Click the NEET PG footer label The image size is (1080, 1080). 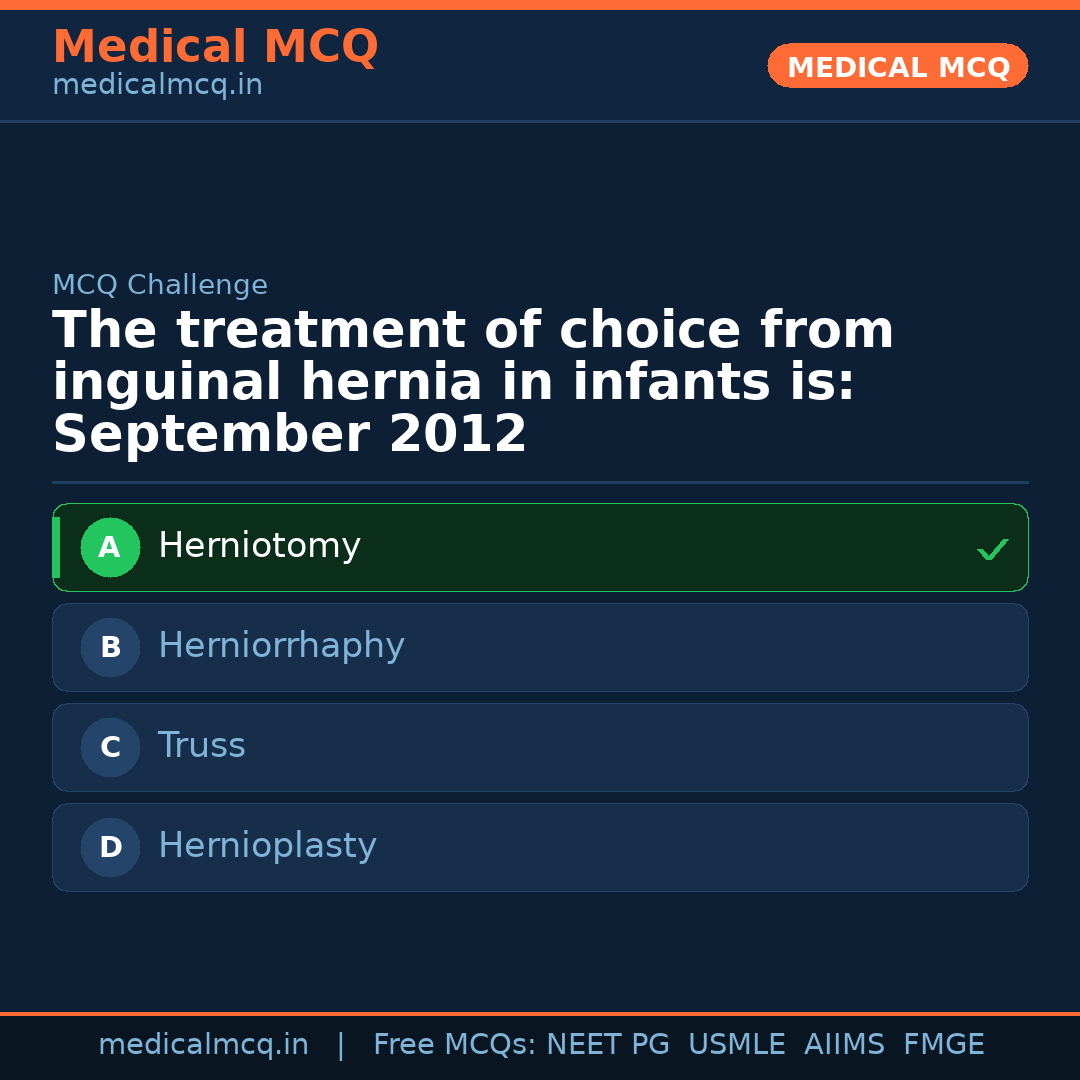coord(608,1045)
